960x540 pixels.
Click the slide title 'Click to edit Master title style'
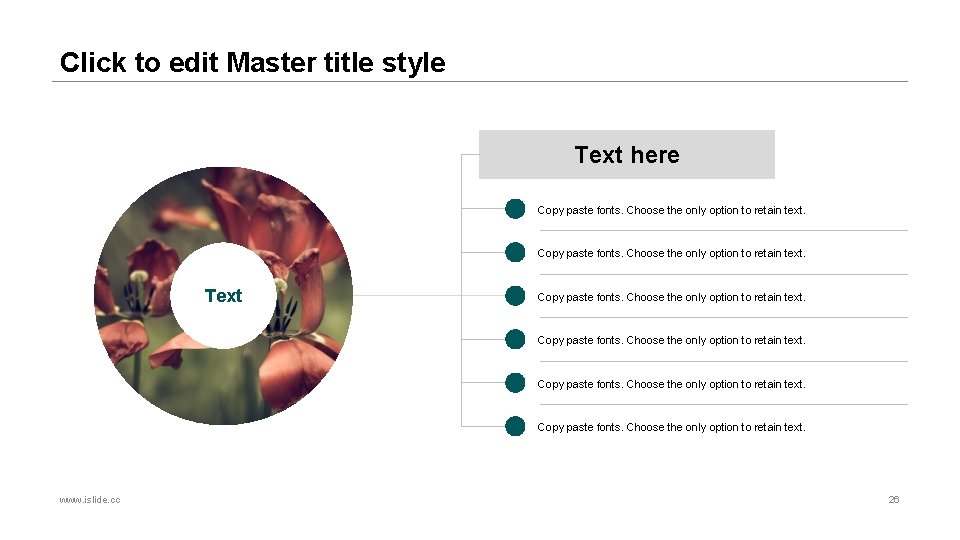pyautogui.click(x=252, y=62)
